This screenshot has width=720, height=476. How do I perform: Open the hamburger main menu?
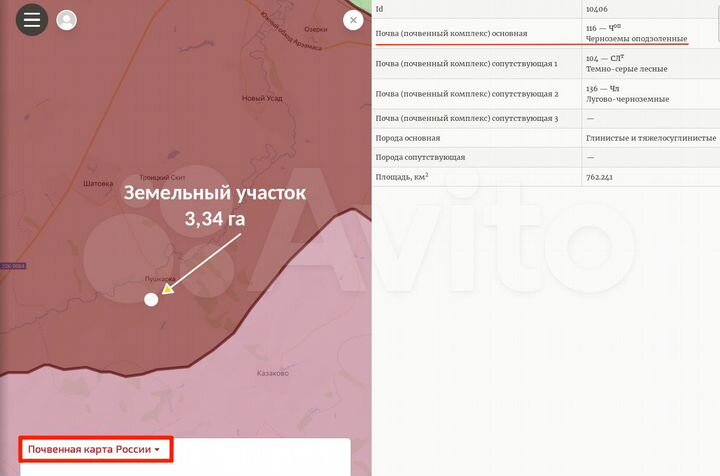pos(32,20)
